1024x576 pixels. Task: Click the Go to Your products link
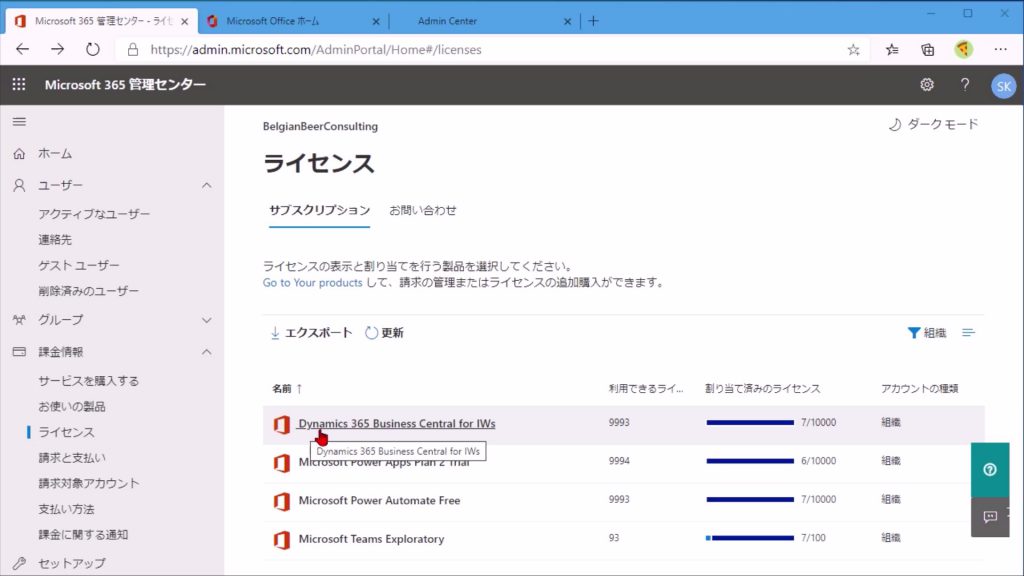click(x=312, y=283)
